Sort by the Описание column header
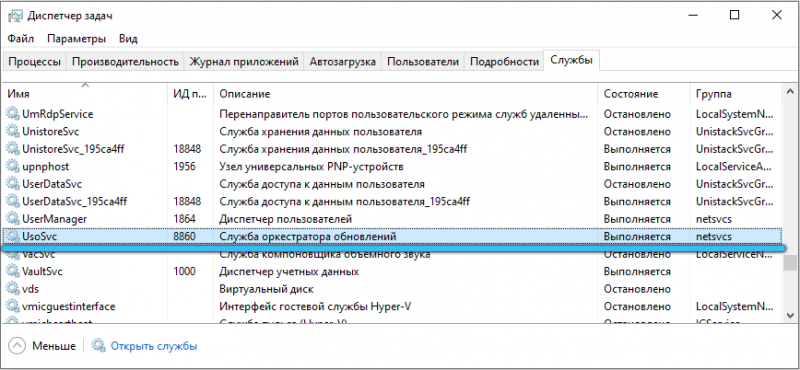Screen dimensions: 800x370 (405, 94)
